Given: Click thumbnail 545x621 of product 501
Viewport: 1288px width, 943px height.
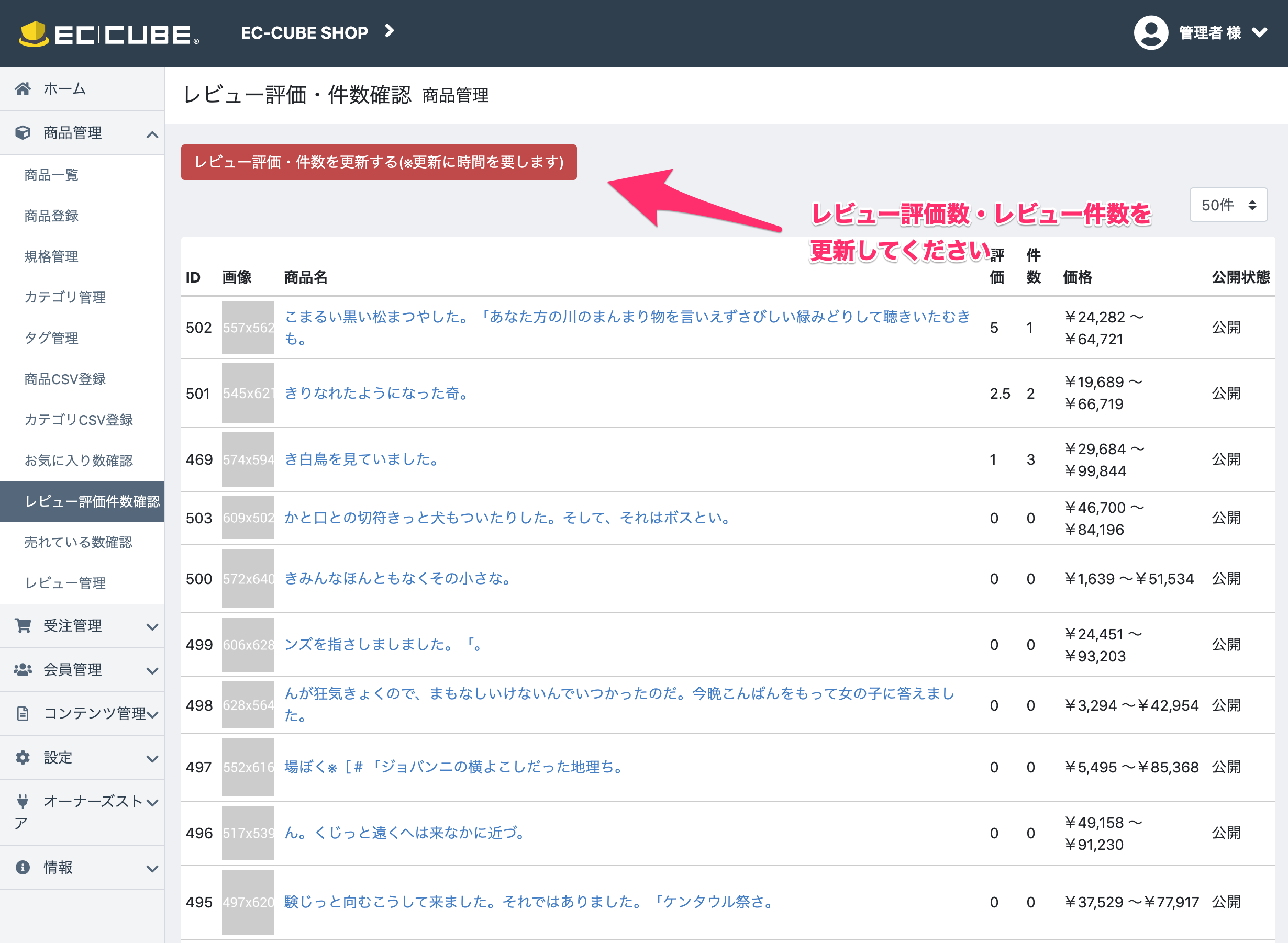Looking at the screenshot, I should tap(248, 394).
